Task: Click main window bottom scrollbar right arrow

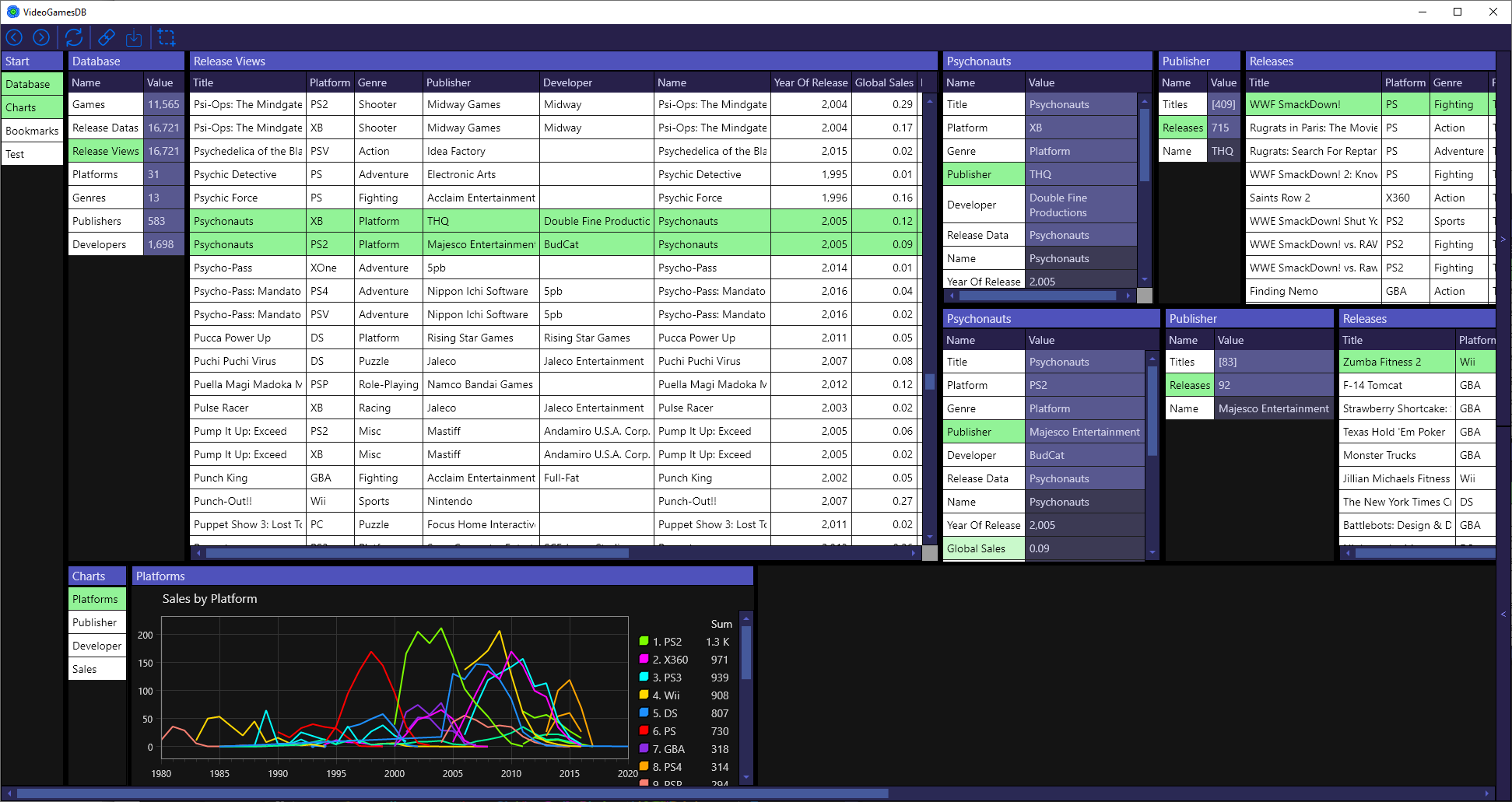Action: click(1487, 793)
